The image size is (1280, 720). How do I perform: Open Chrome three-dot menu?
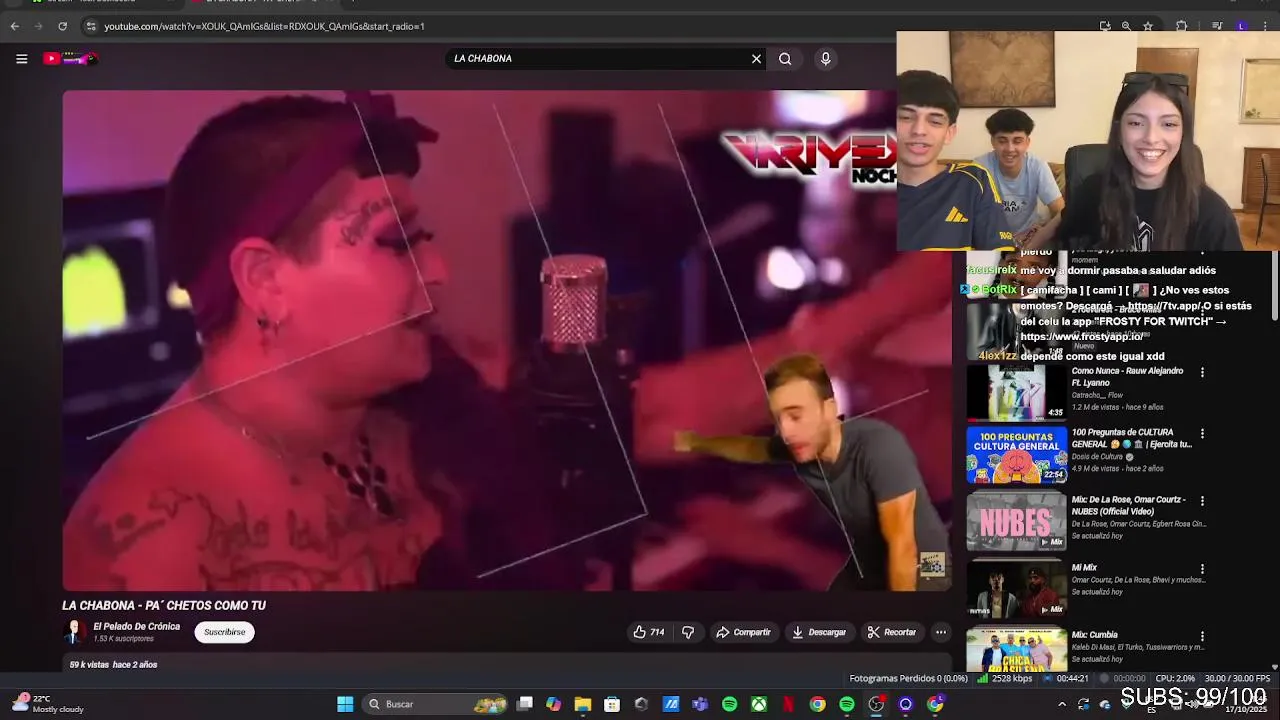tap(1266, 26)
